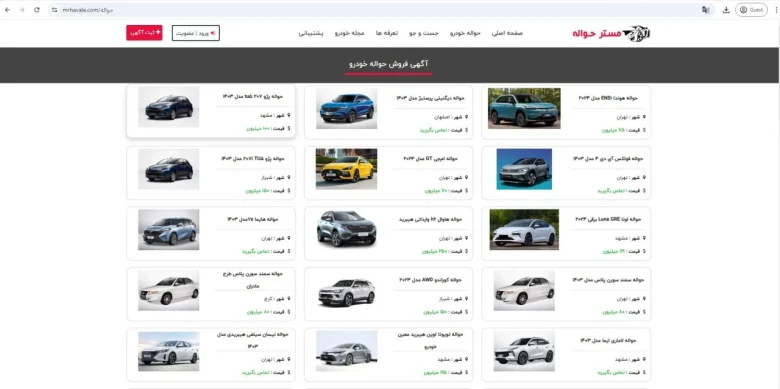780x389 pixels.
Task: Open site information icon beside the URL
Action: 55,10
